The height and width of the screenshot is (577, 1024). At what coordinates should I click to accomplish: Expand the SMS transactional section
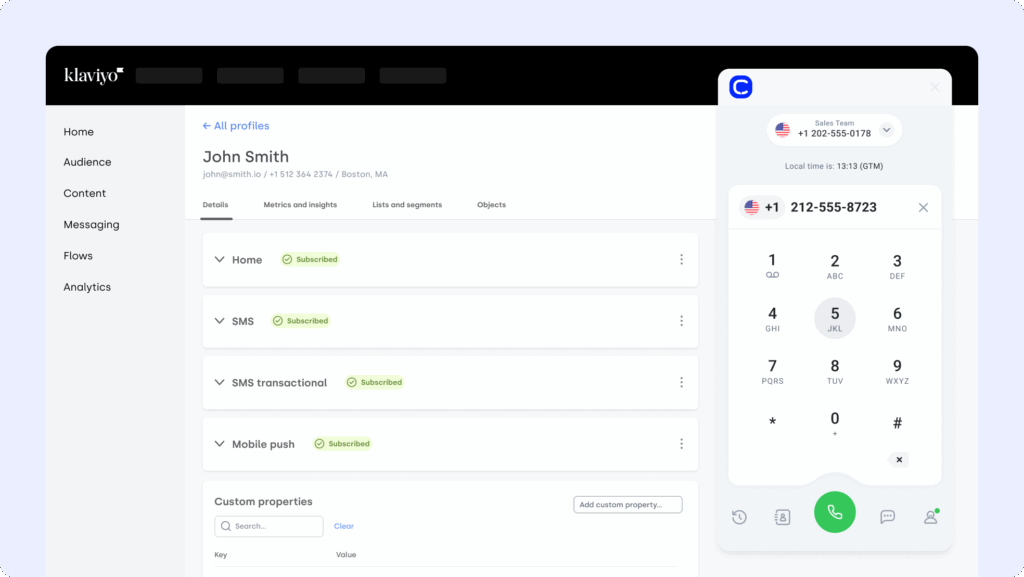(x=220, y=383)
